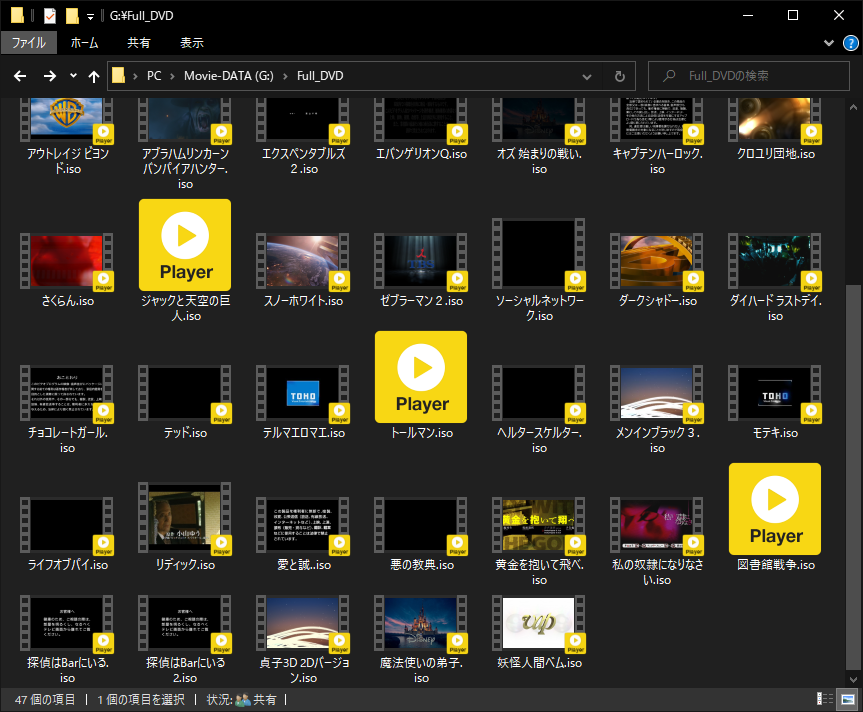The width and height of the screenshot is (863, 712).
Task: Collapse the ribbon with the chevron arrow
Action: (x=828, y=43)
